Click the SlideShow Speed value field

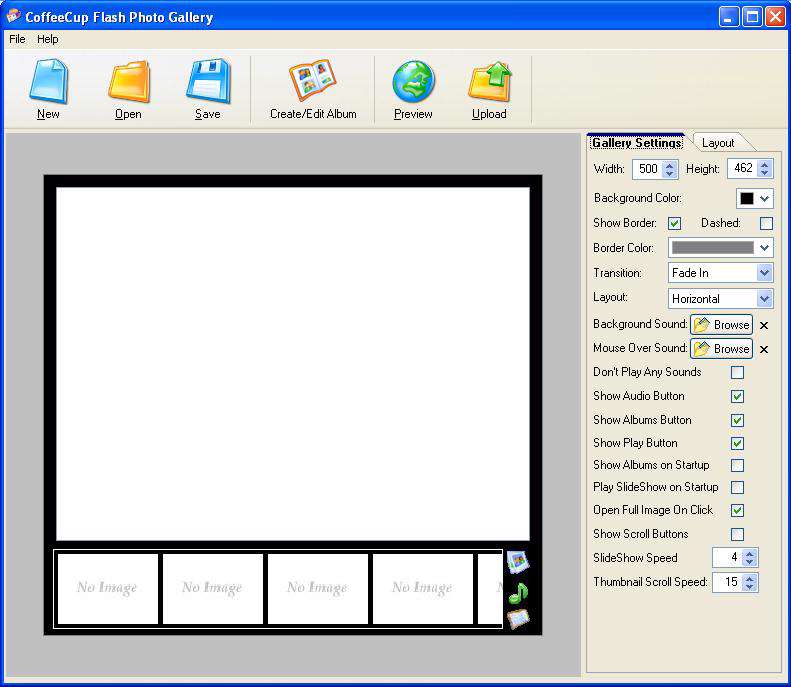tap(728, 558)
